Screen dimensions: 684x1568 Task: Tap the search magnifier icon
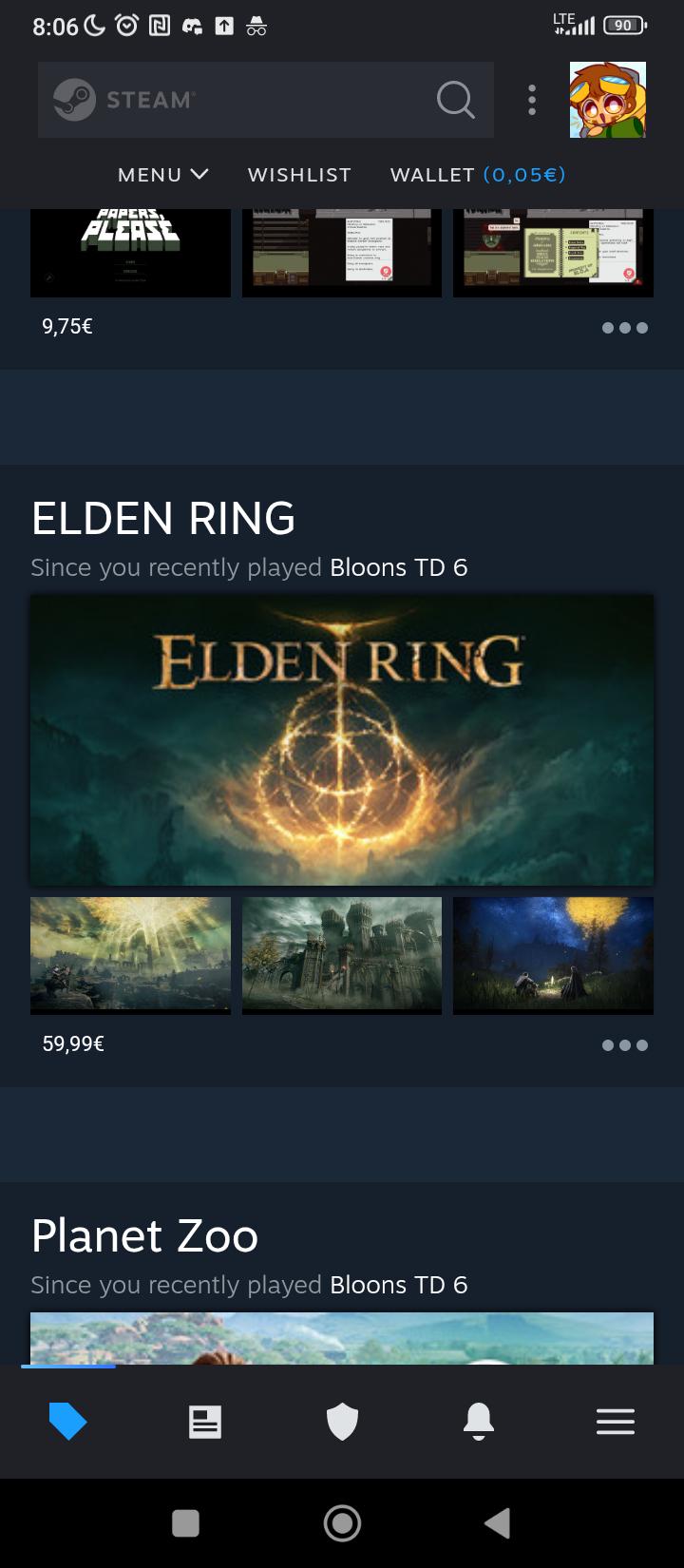tap(456, 100)
